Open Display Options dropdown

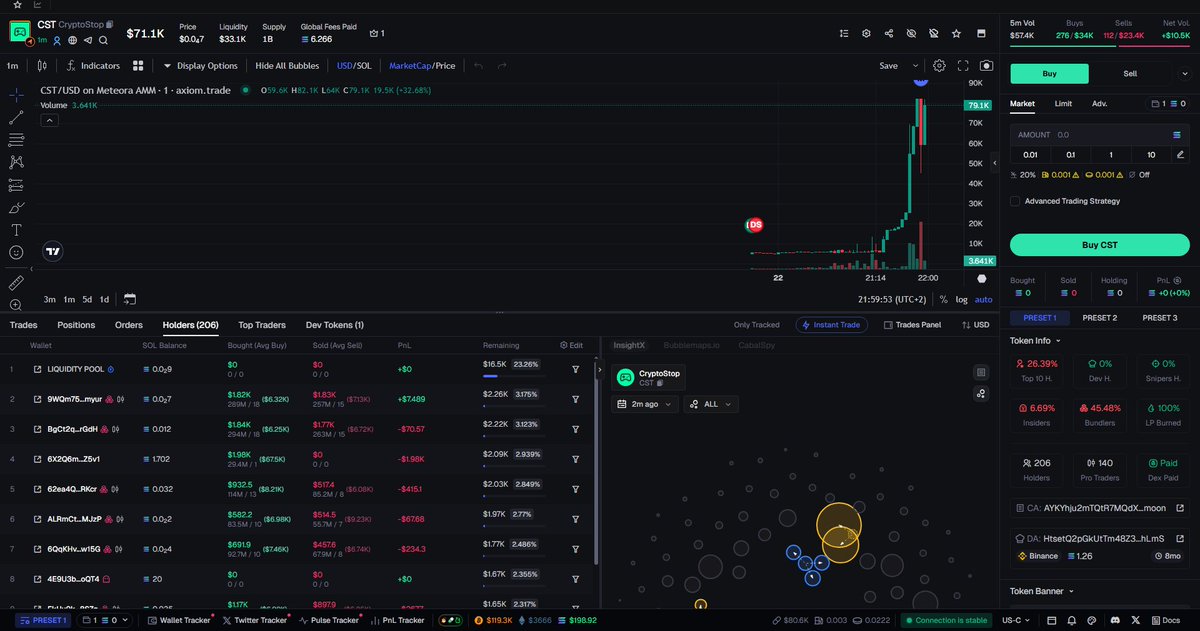(200, 66)
